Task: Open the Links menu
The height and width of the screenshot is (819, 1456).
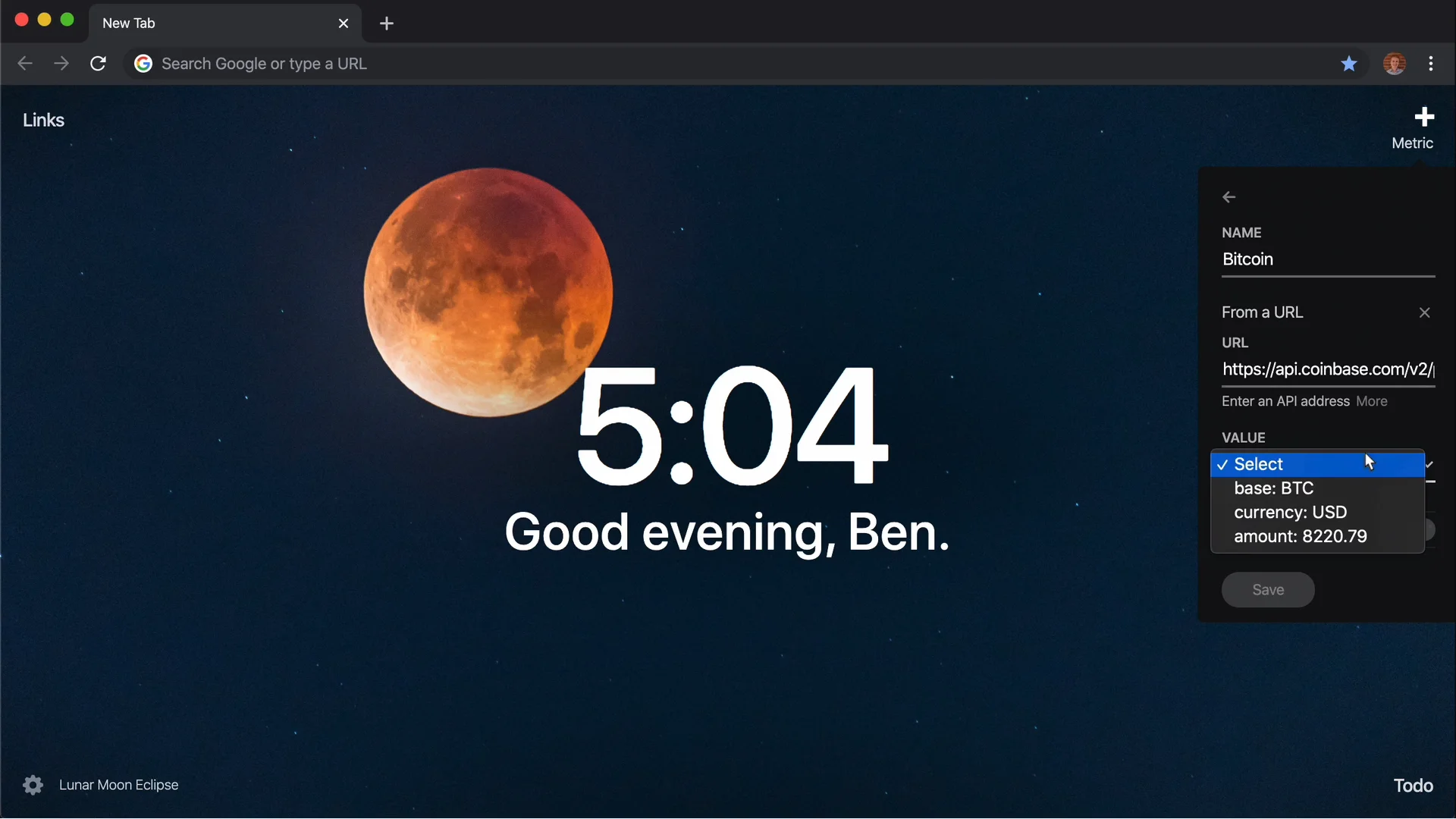Action: click(x=43, y=120)
